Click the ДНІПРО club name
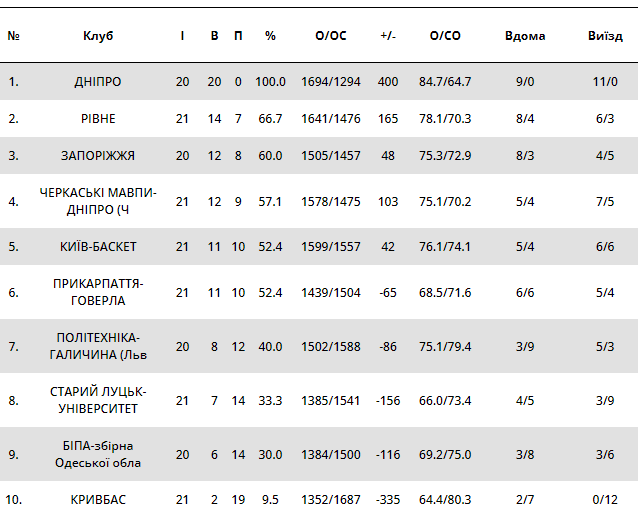This screenshot has height=518, width=638. [x=98, y=82]
